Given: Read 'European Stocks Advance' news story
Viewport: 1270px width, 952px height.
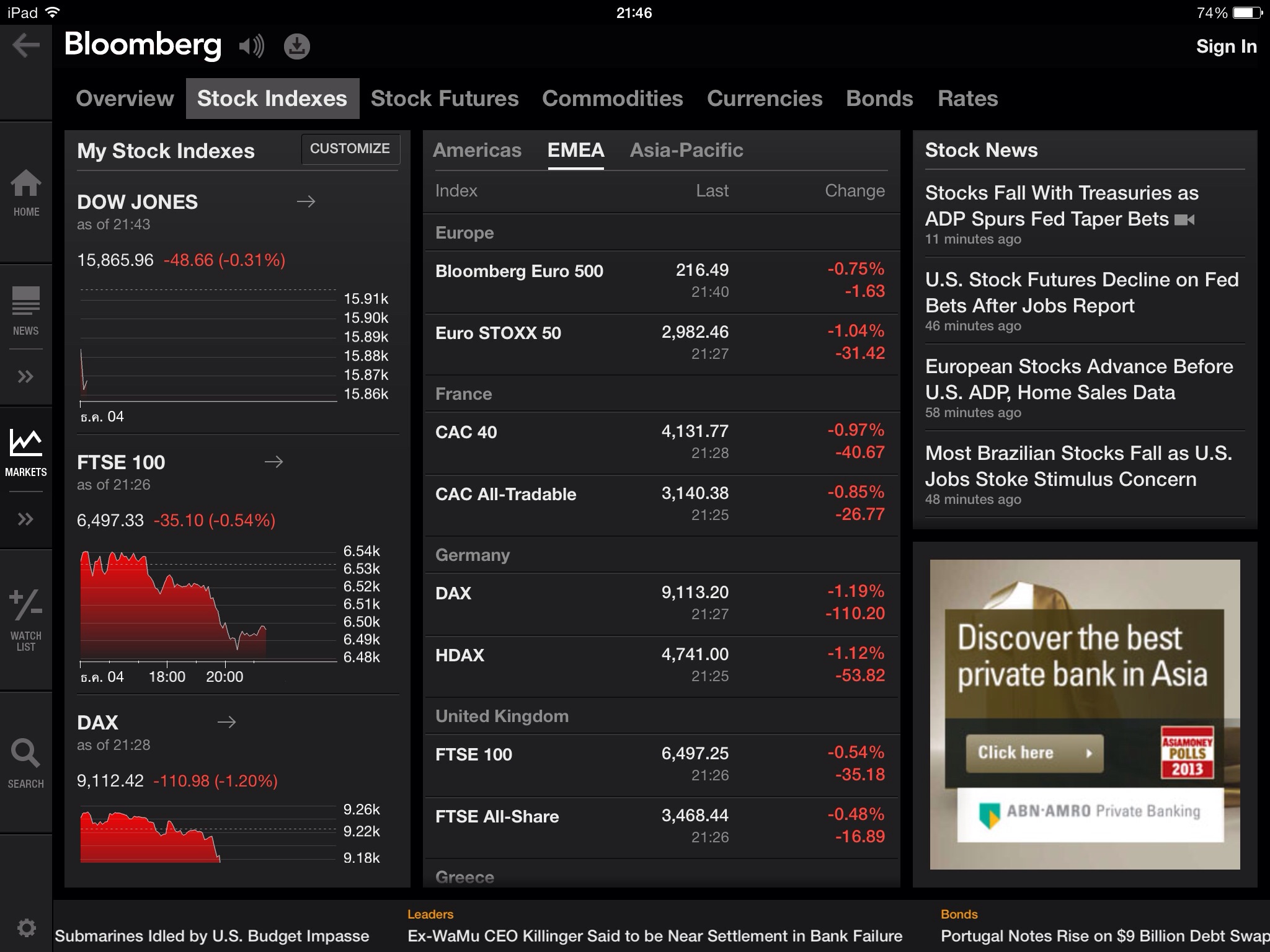Looking at the screenshot, I should [x=1079, y=379].
